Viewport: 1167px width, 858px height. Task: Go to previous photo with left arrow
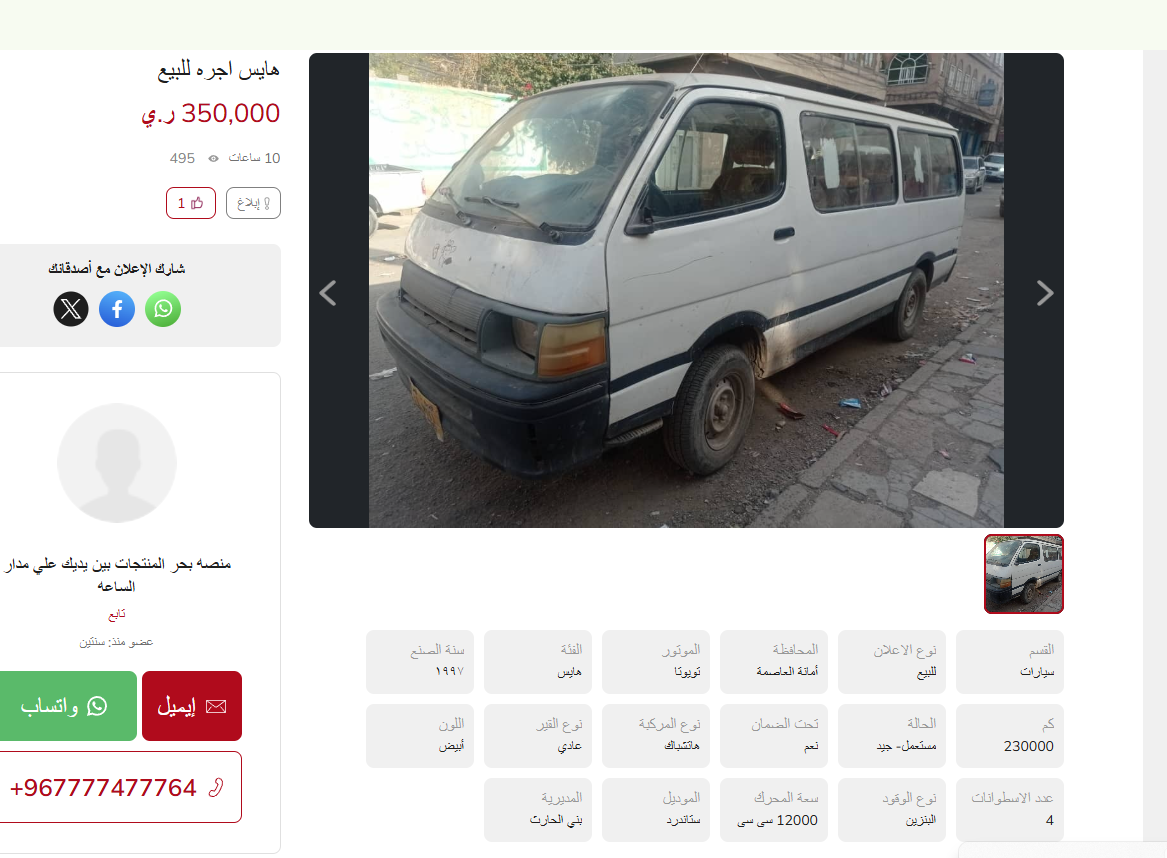tap(328, 293)
